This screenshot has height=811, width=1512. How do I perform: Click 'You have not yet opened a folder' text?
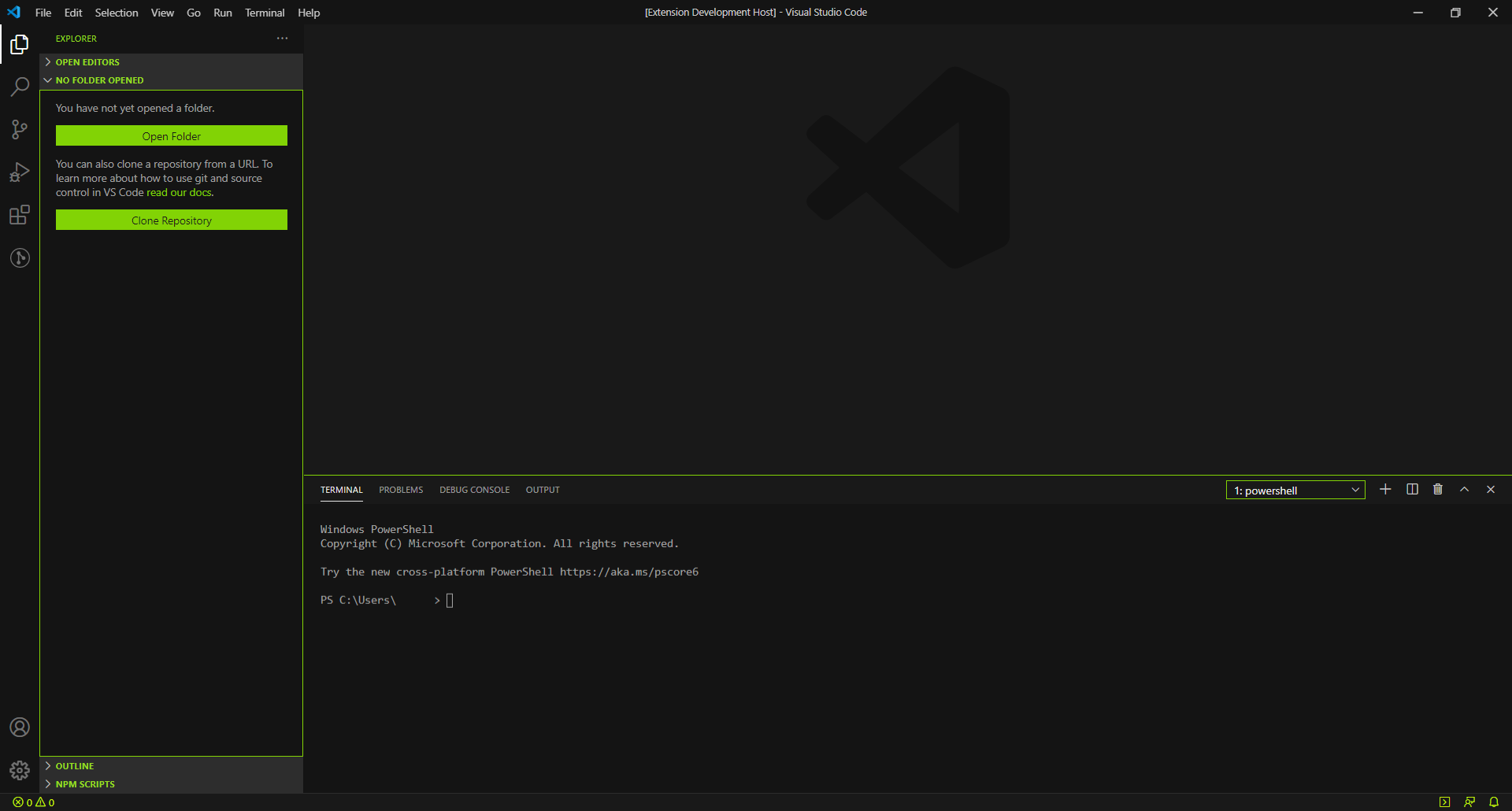[135, 108]
